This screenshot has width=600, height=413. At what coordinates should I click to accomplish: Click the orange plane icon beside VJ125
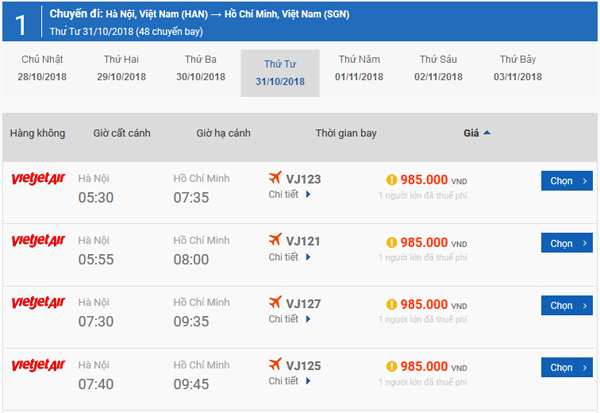tap(275, 366)
